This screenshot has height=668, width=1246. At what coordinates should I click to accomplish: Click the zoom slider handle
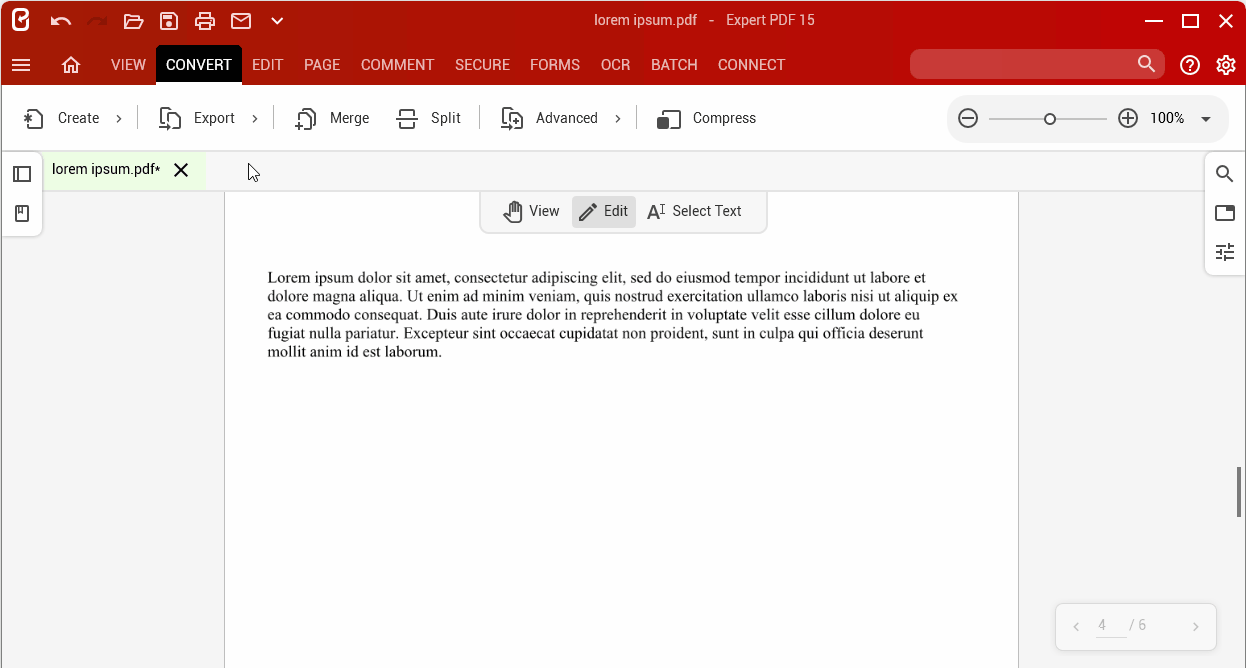click(1050, 119)
